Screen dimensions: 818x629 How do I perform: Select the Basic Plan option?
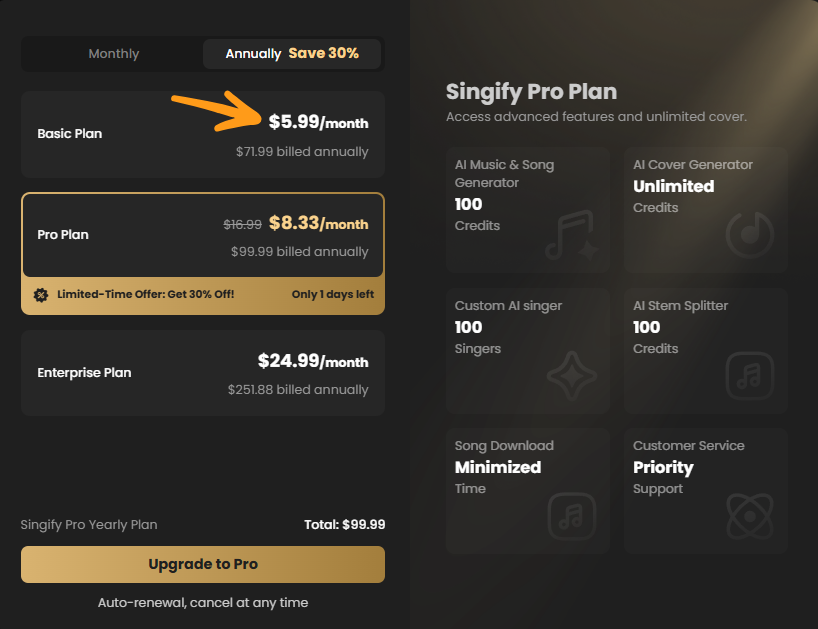click(x=203, y=133)
